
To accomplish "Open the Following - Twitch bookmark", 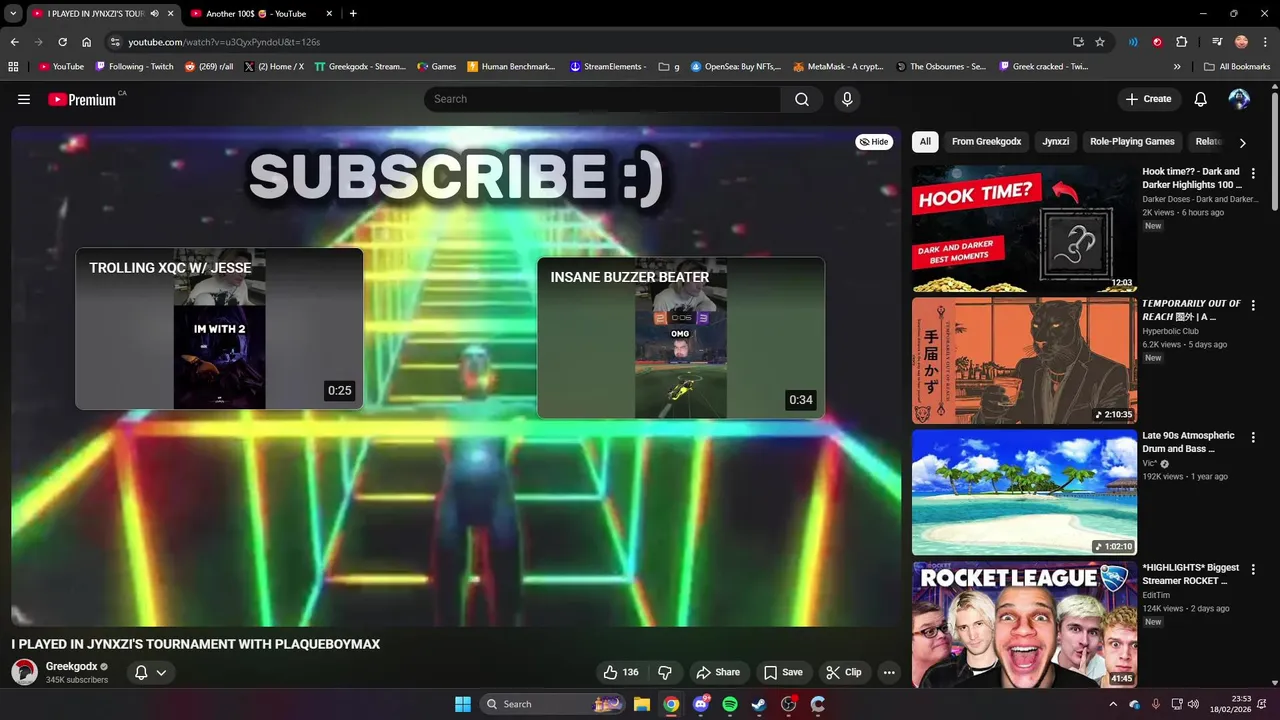I will coord(134,67).
